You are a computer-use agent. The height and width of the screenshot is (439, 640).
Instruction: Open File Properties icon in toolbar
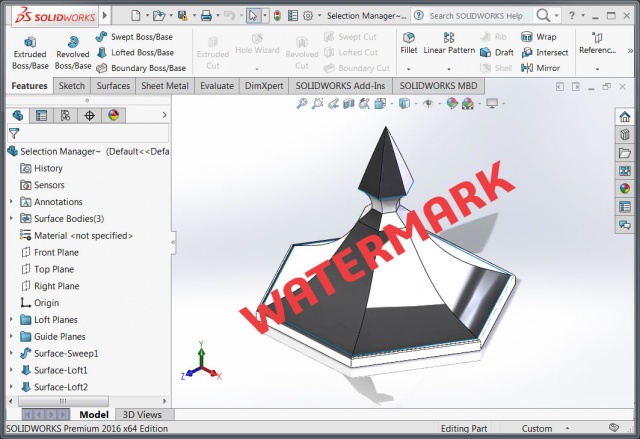coord(293,16)
